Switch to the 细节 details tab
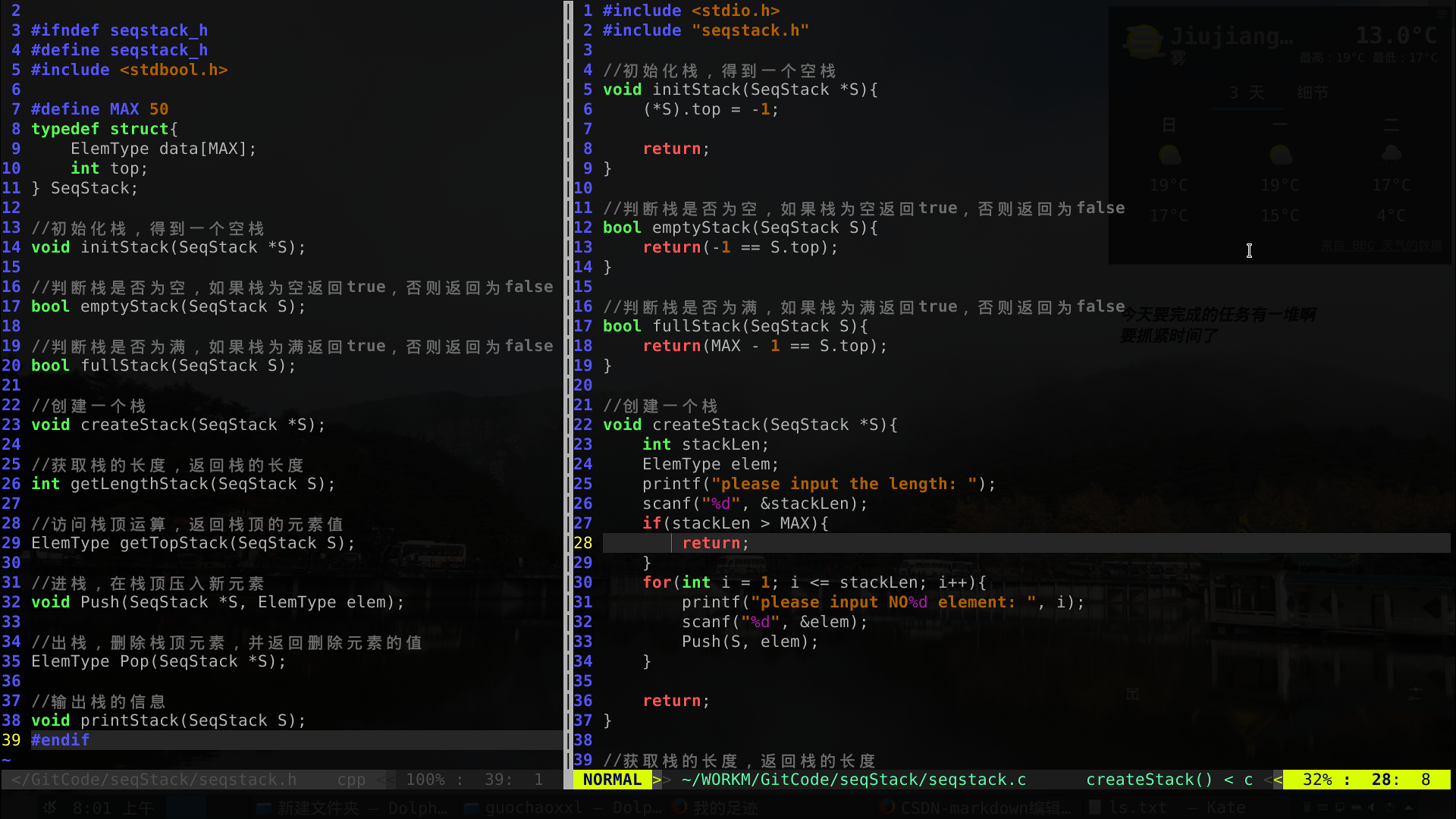The height and width of the screenshot is (819, 1456). [1313, 93]
